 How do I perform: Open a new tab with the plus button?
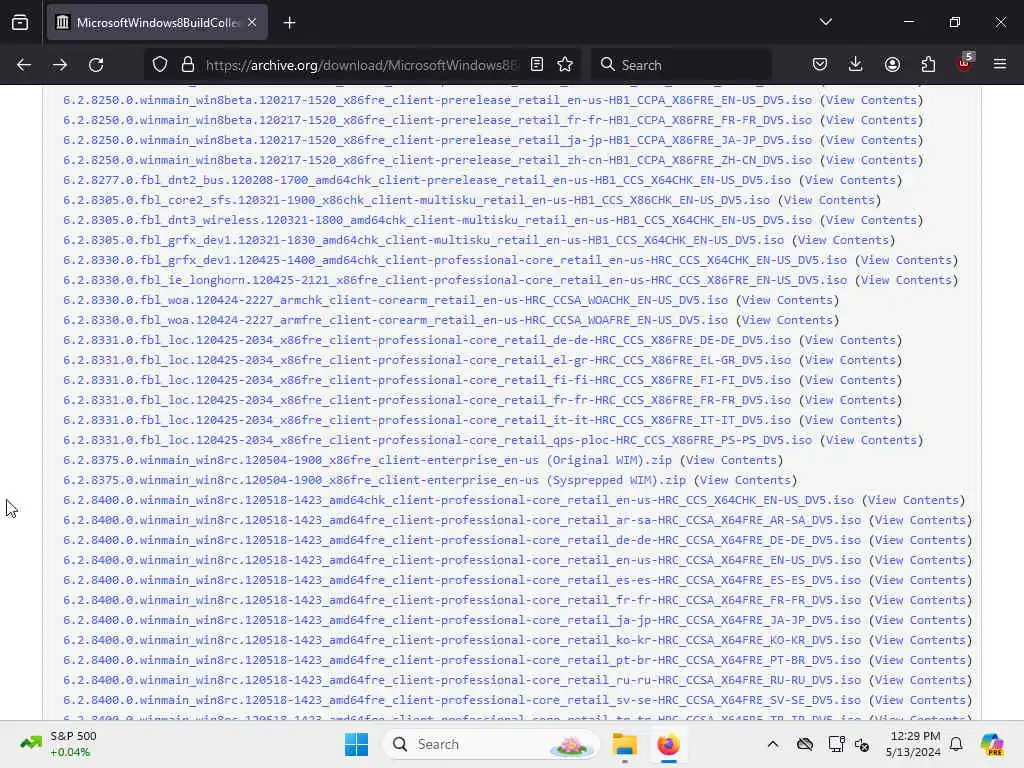pyautogui.click(x=289, y=23)
